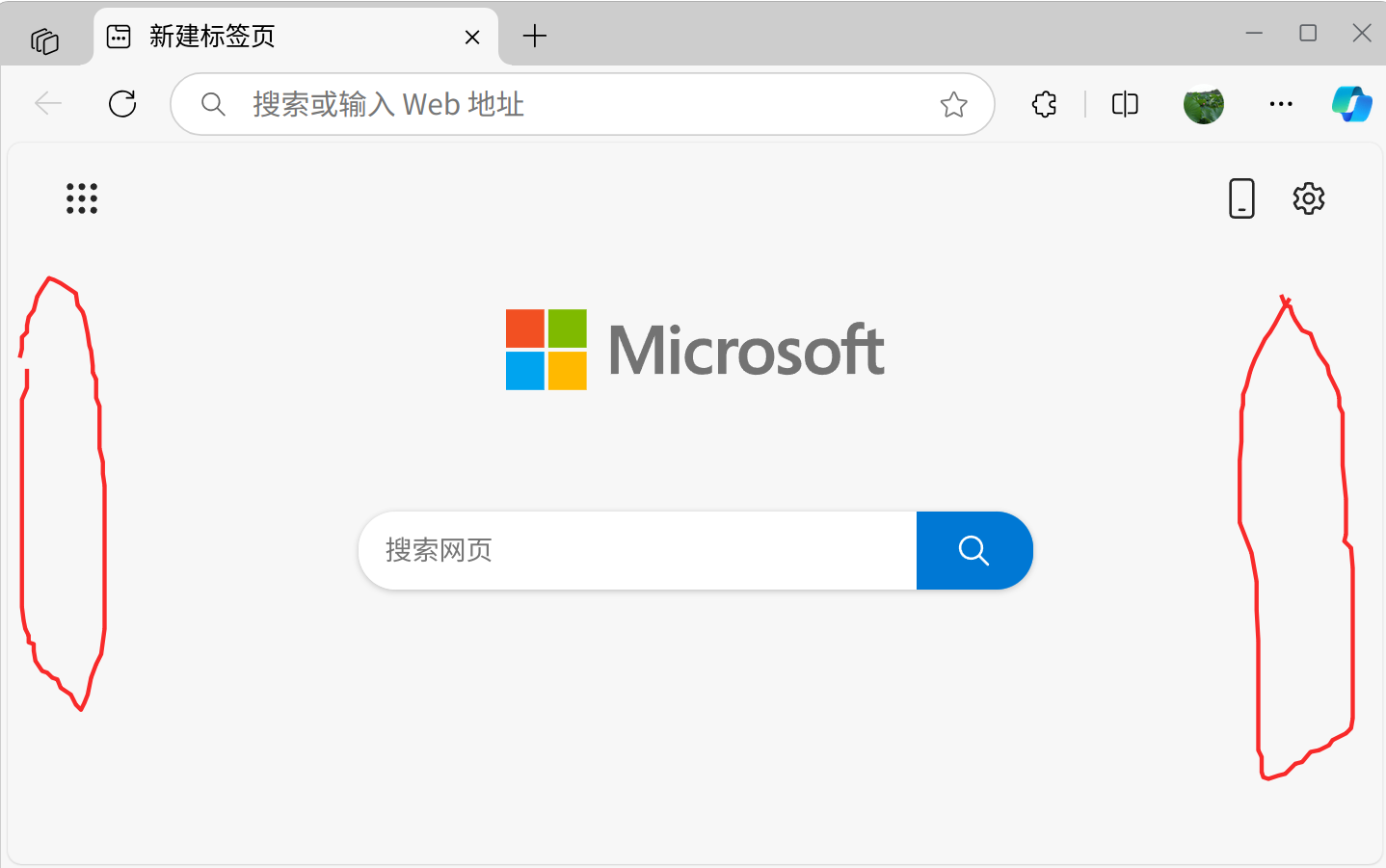
Task: Open the Extensions puzzle icon
Action: tap(1044, 104)
